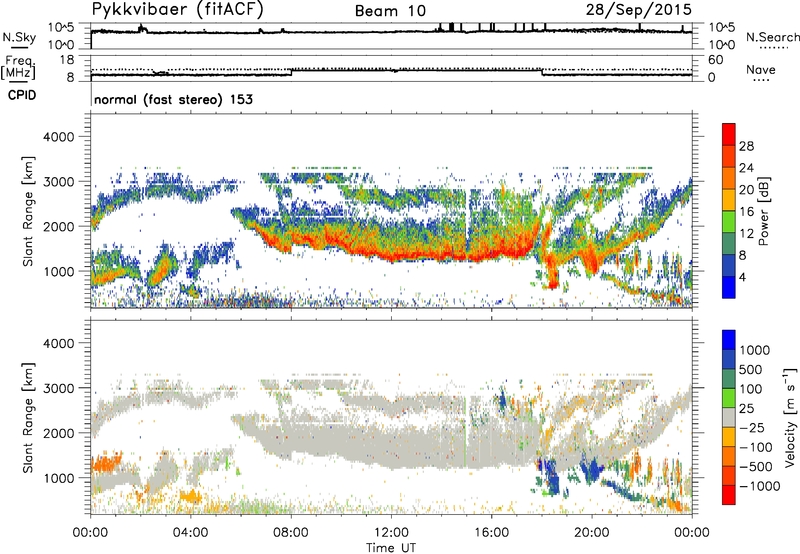Click the Pykkvibaer (fitACF) title text
Image resolution: width=800 pixels, height=554 pixels.
(x=178, y=9)
